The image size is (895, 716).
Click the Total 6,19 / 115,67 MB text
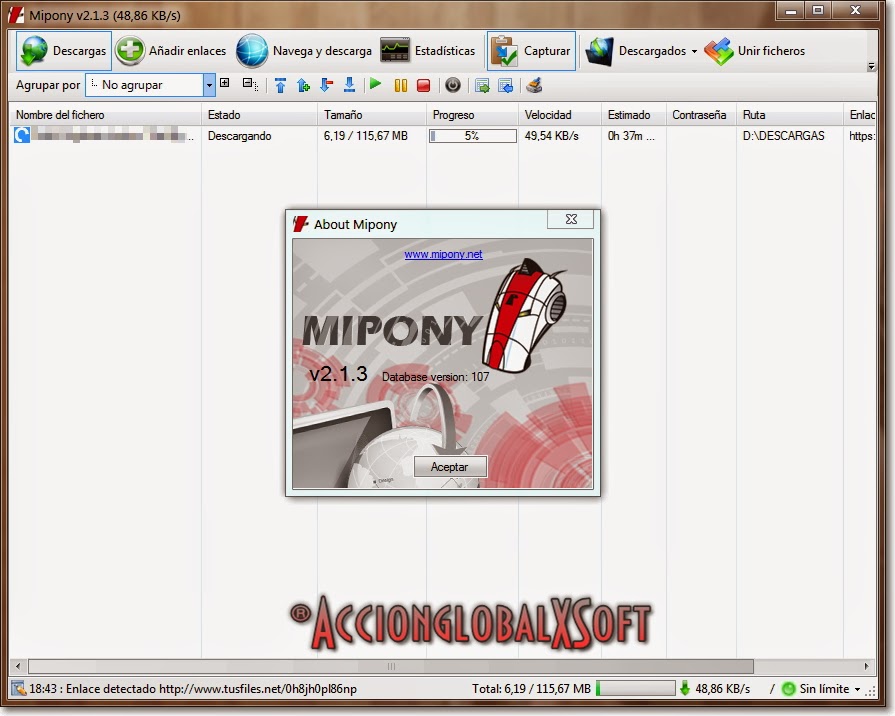531,689
